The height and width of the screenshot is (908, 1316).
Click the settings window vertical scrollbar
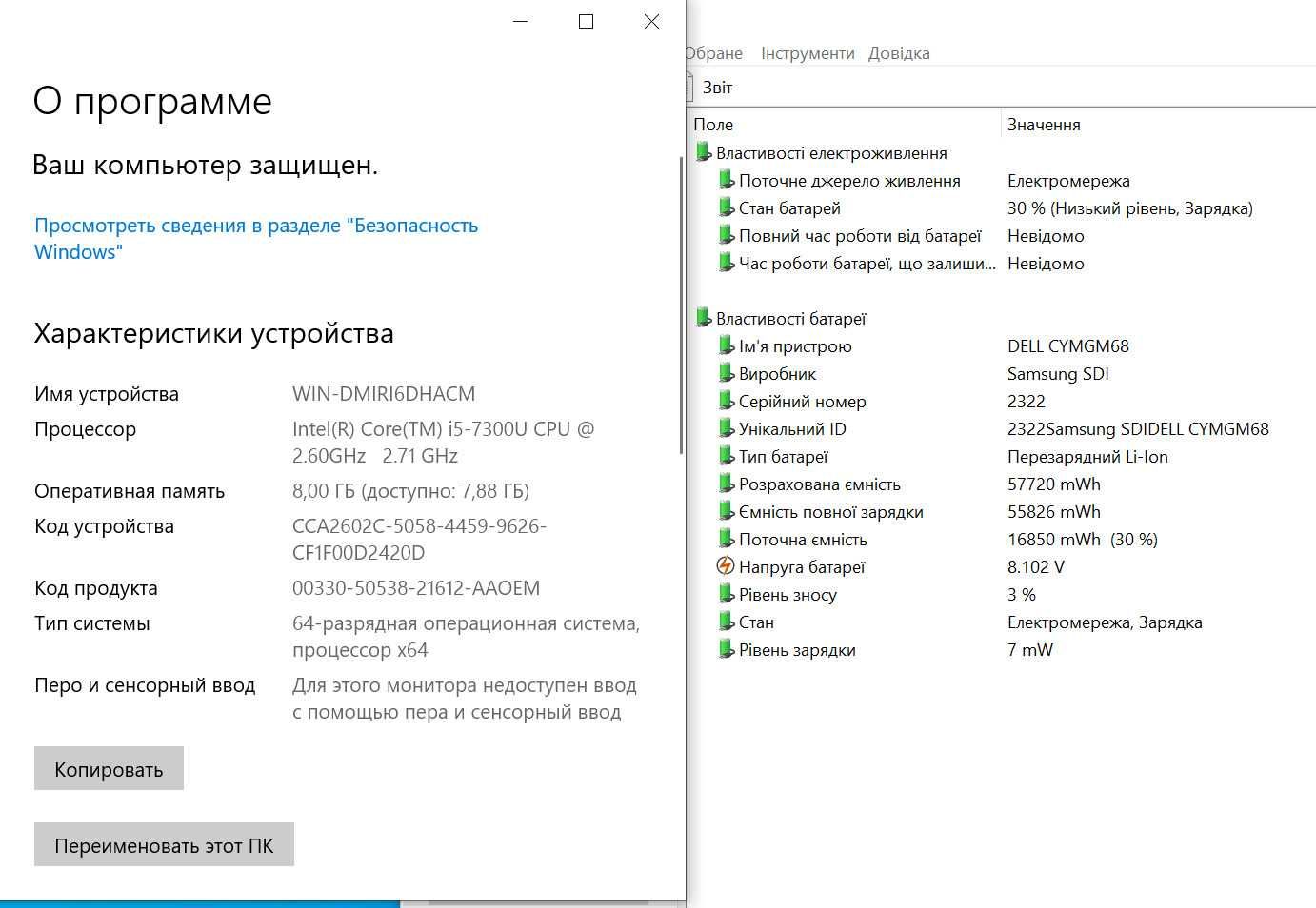coord(681,305)
